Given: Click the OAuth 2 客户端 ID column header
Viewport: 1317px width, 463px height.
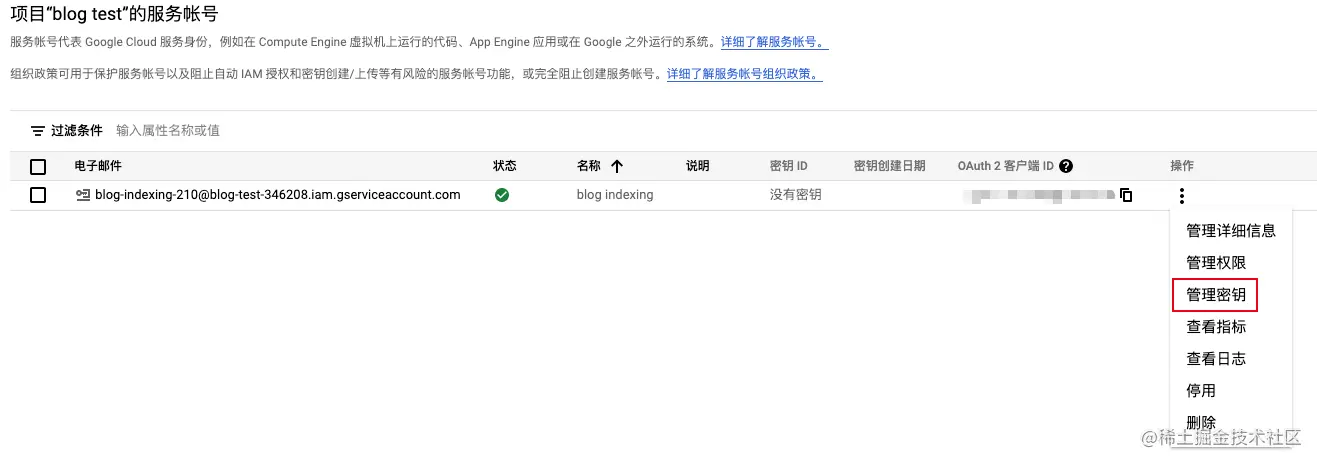Looking at the screenshot, I should point(1005,166).
